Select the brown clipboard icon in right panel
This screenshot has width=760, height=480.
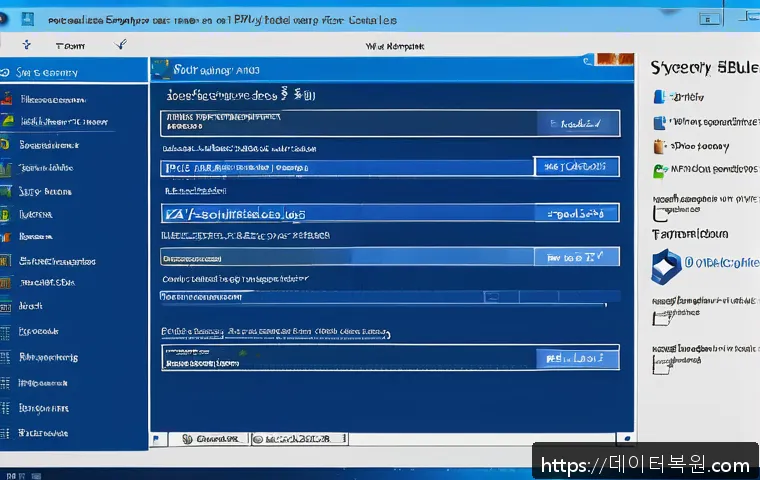[x=659, y=146]
